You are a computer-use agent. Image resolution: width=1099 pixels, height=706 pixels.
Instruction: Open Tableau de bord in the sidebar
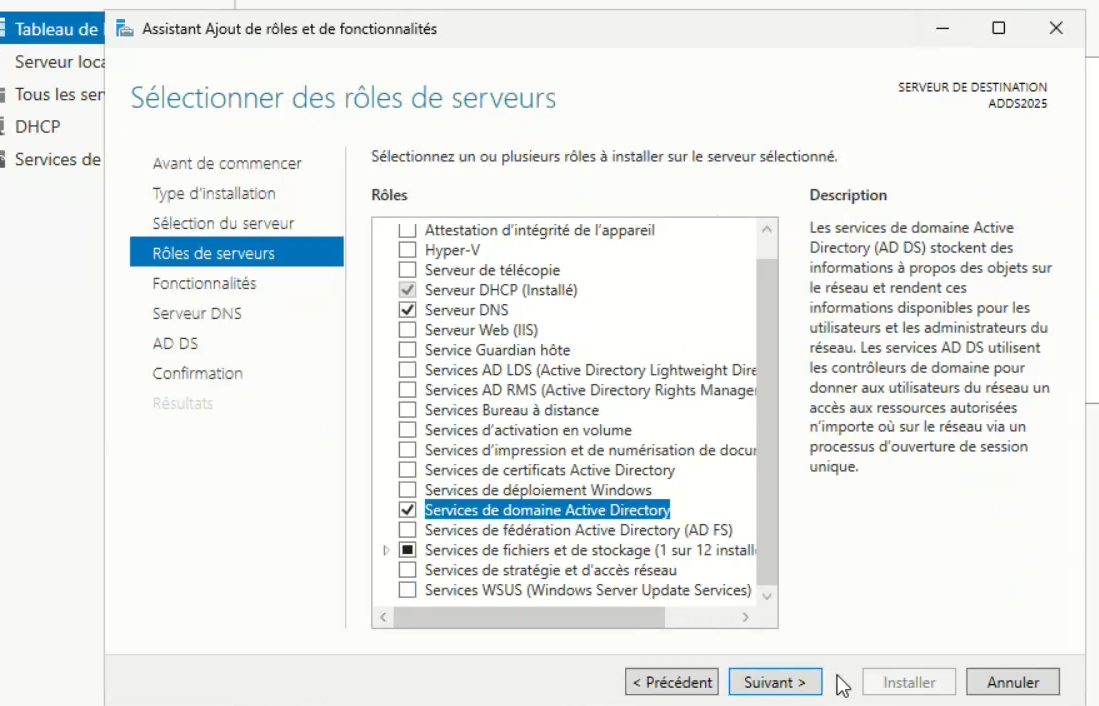[58, 29]
